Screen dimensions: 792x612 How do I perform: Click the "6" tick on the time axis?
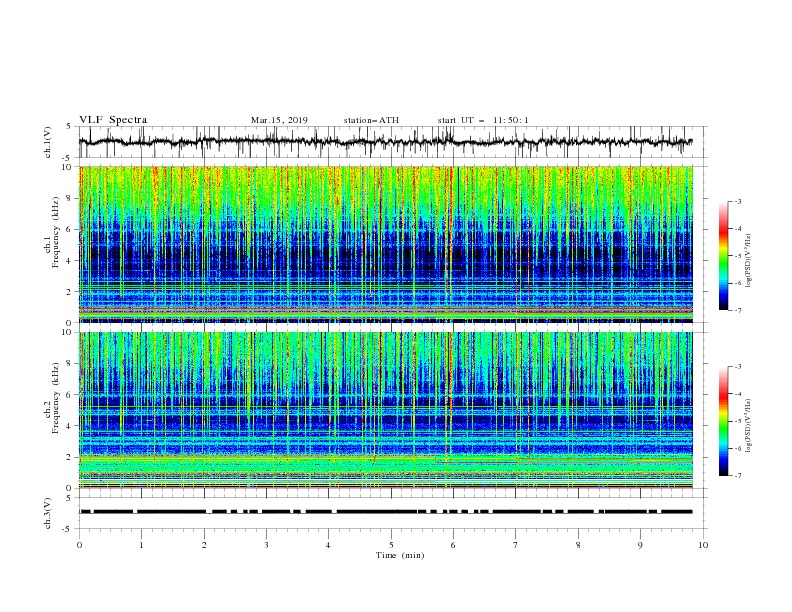[x=453, y=545]
